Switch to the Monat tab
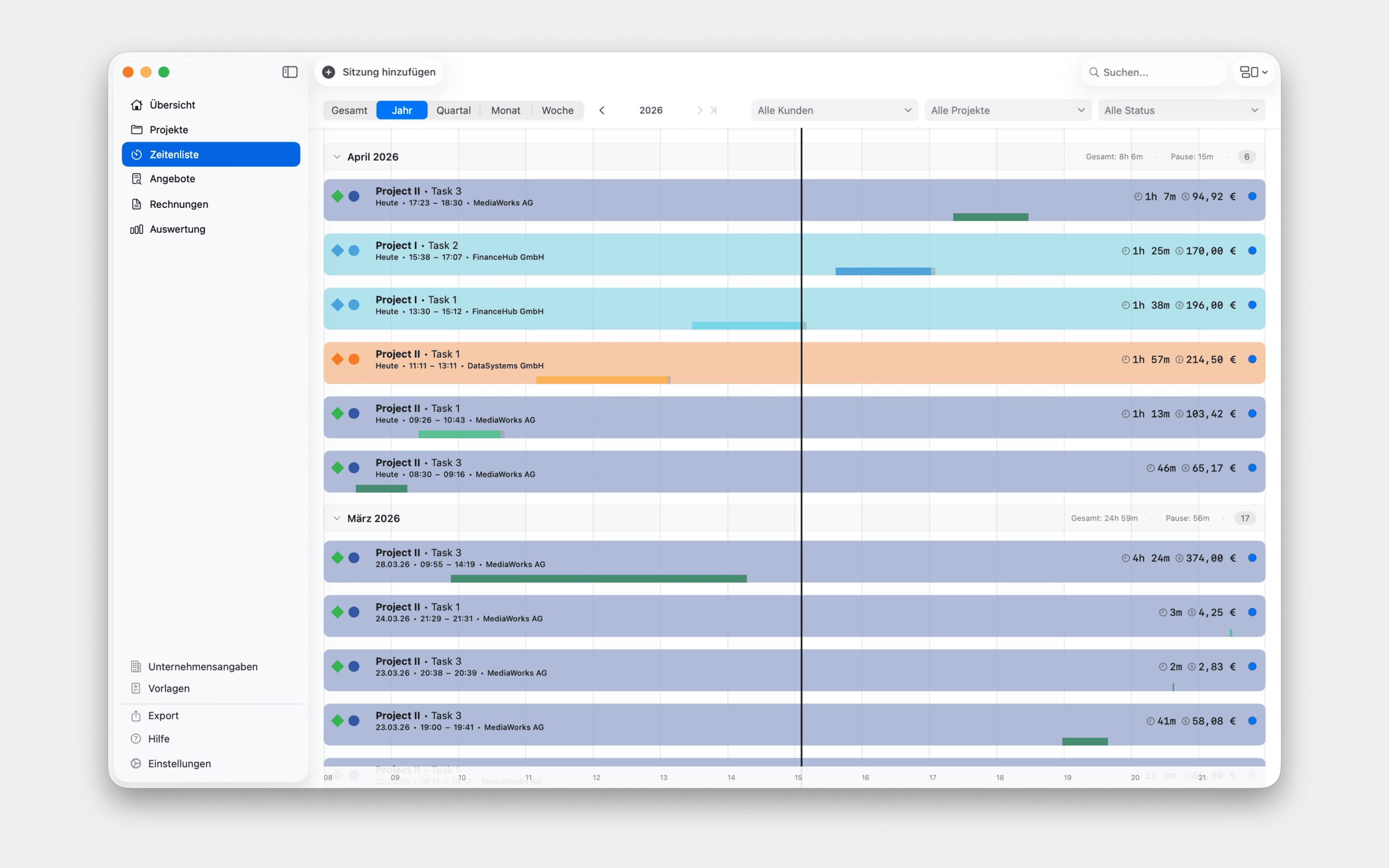The image size is (1389, 868). coord(505,110)
